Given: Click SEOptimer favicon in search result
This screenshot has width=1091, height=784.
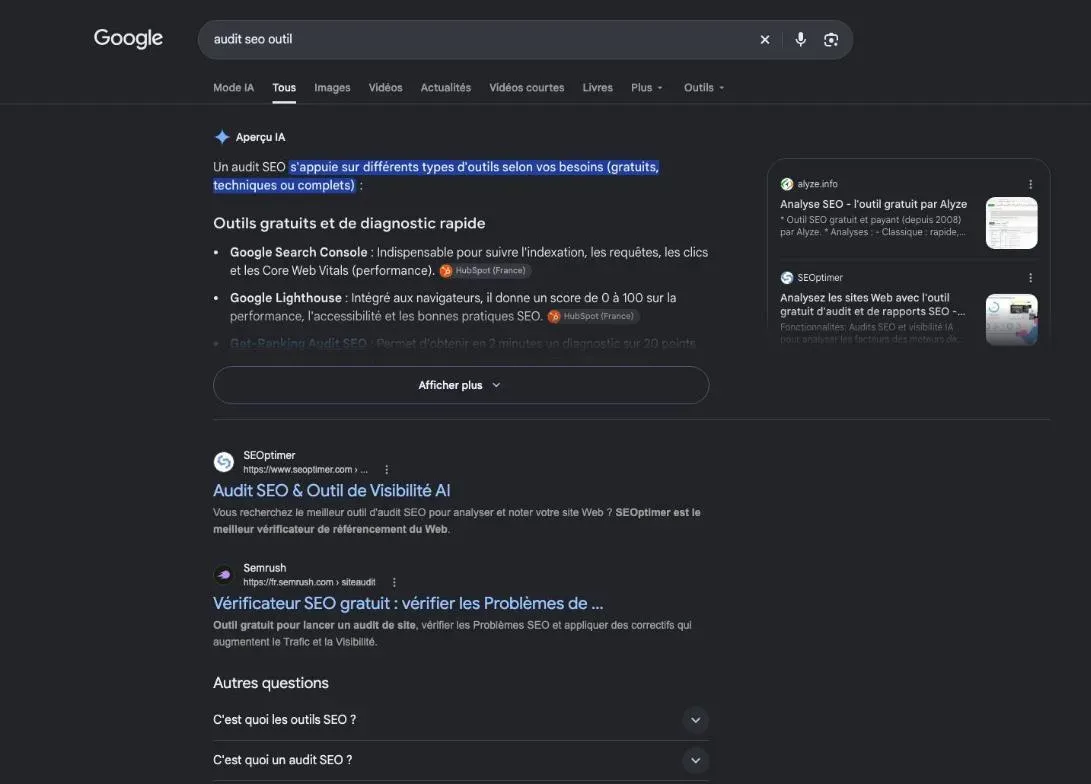Looking at the screenshot, I should (224, 462).
